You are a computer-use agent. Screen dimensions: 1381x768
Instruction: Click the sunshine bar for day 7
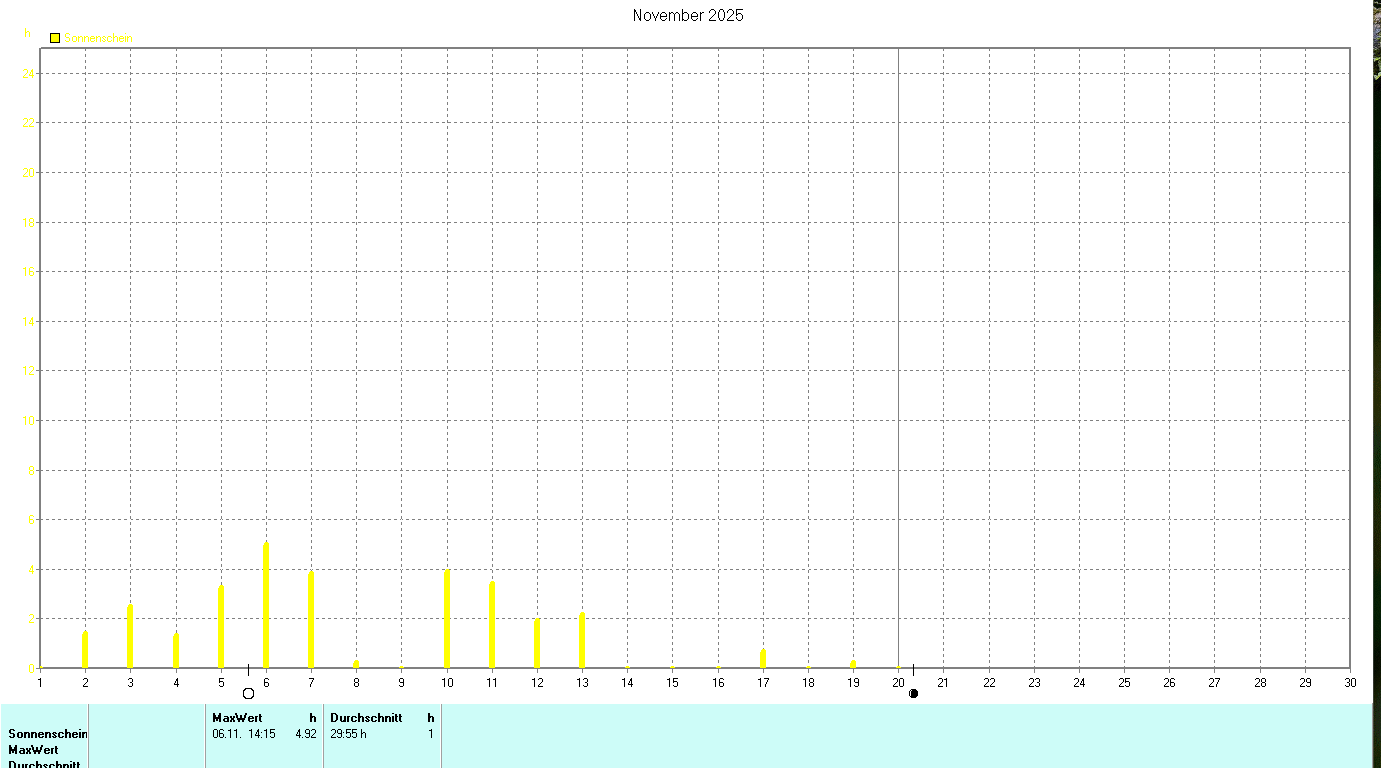(x=311, y=620)
